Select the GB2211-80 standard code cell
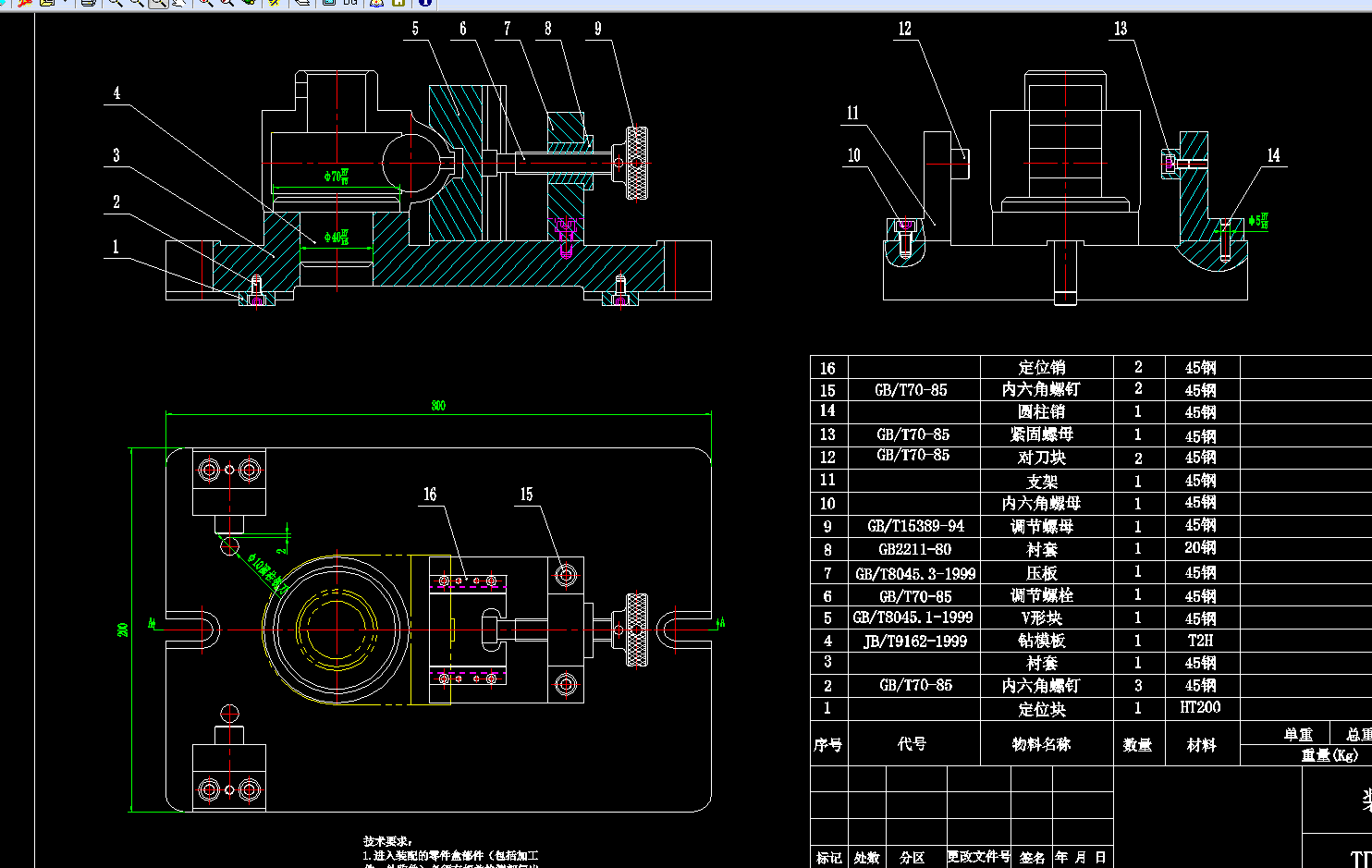The height and width of the screenshot is (868, 1372). pos(914,549)
